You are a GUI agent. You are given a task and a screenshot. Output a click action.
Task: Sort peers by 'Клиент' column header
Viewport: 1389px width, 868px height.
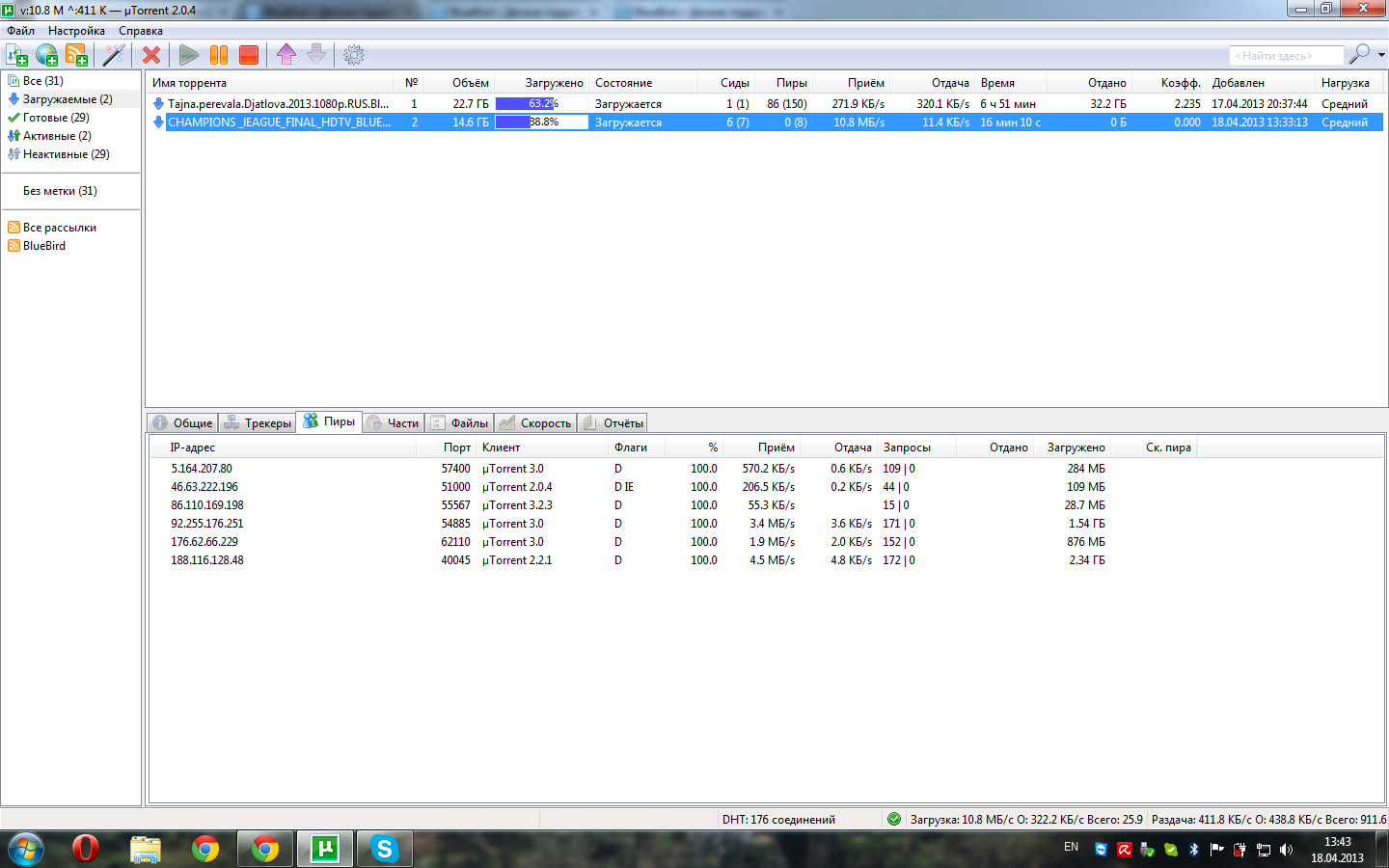pyautogui.click(x=543, y=448)
